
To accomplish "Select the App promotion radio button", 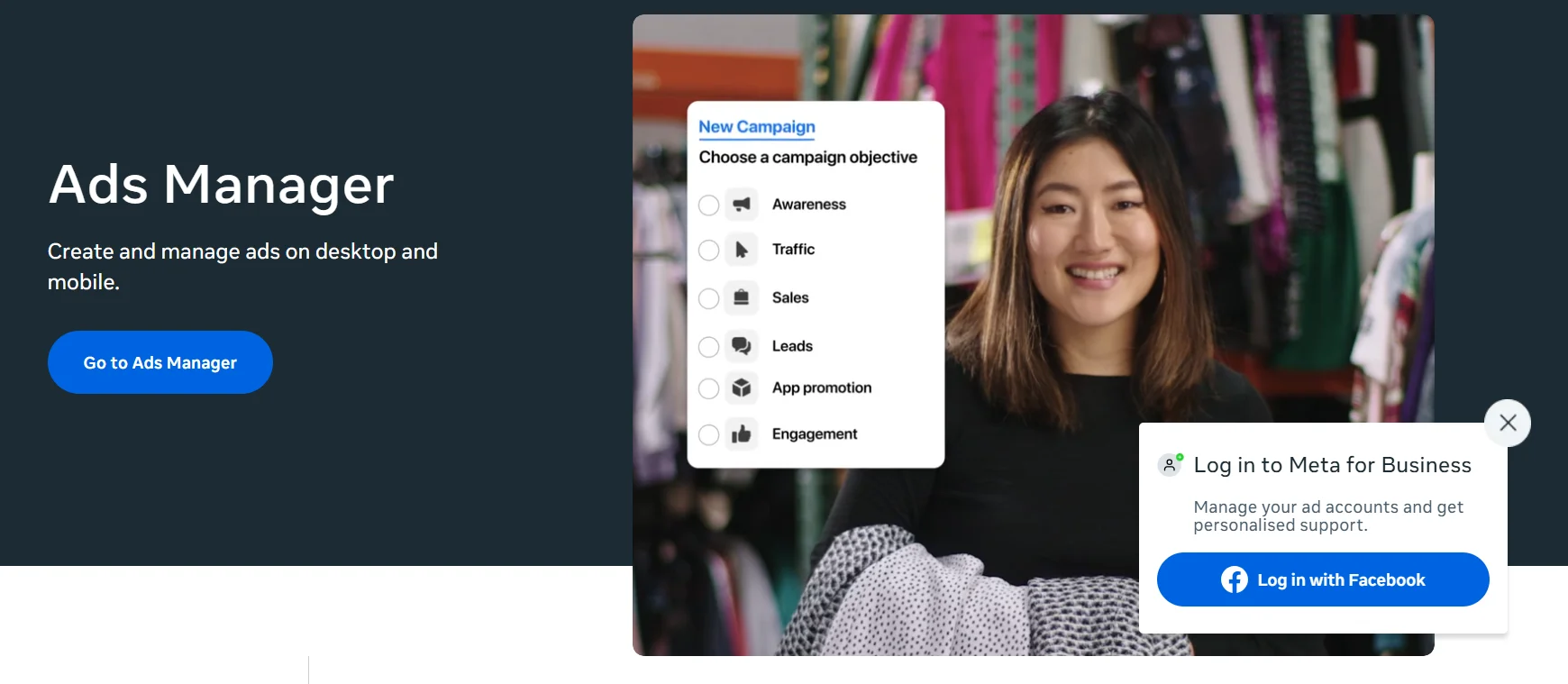I will (709, 388).
